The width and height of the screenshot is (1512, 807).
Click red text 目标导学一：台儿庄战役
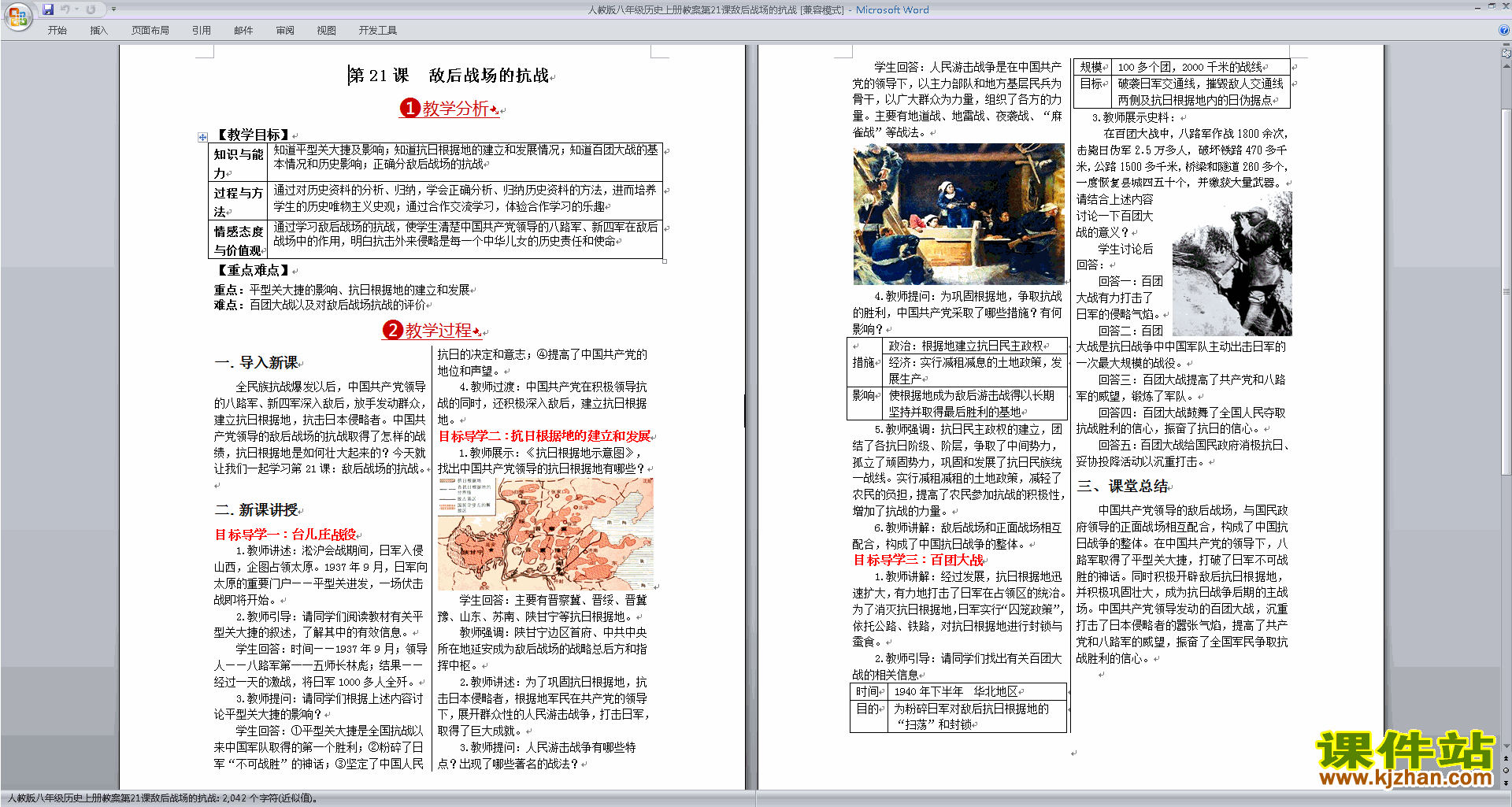(x=286, y=535)
